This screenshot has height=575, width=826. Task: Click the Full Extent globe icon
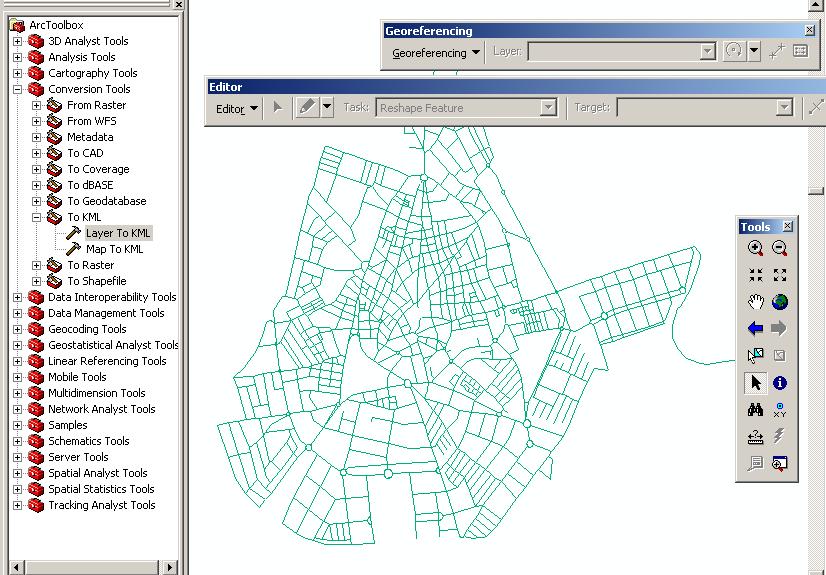[780, 302]
